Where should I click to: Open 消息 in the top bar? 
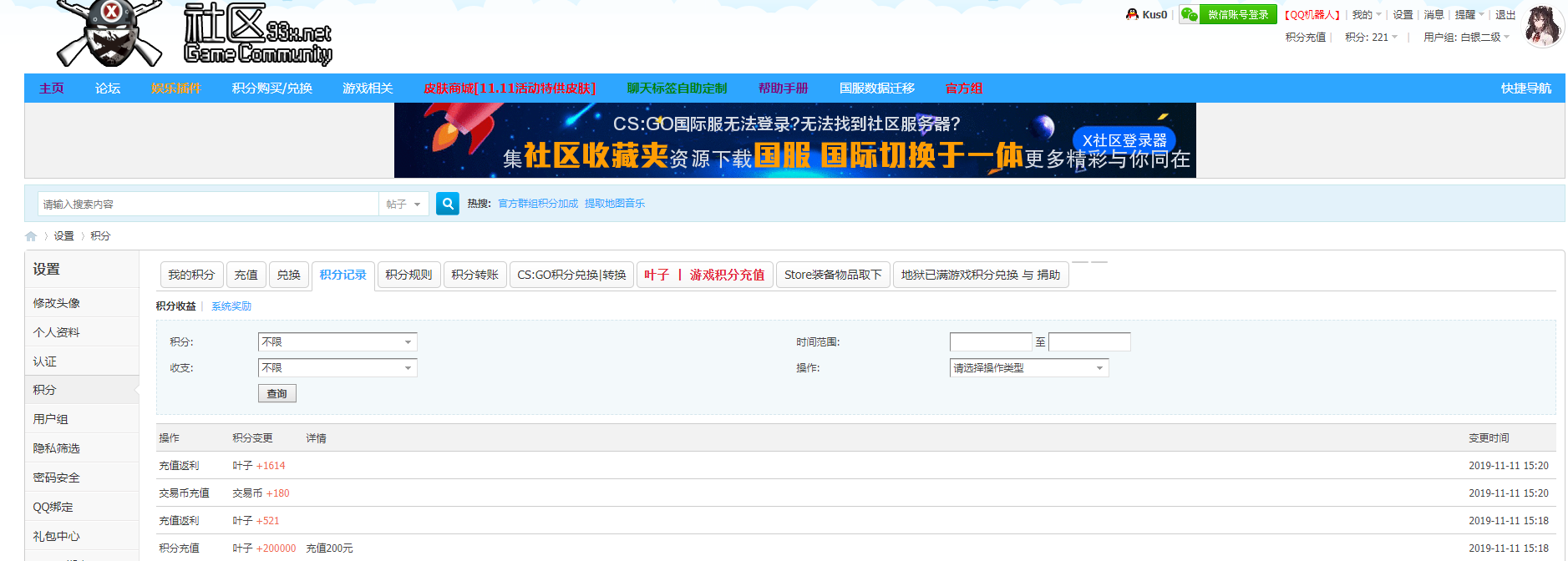point(1434,15)
